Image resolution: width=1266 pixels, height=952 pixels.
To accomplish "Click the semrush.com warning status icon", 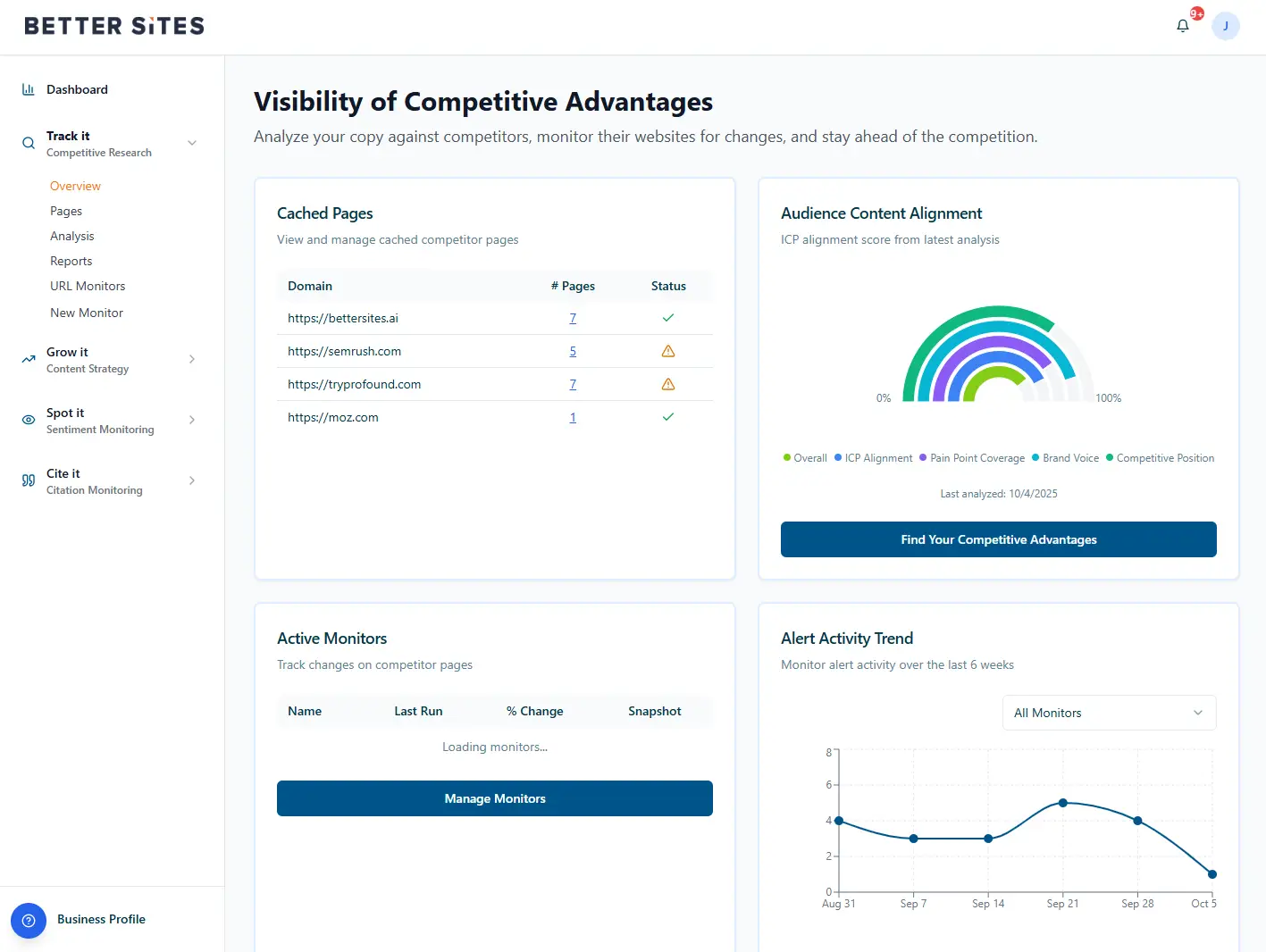I will tap(667, 351).
